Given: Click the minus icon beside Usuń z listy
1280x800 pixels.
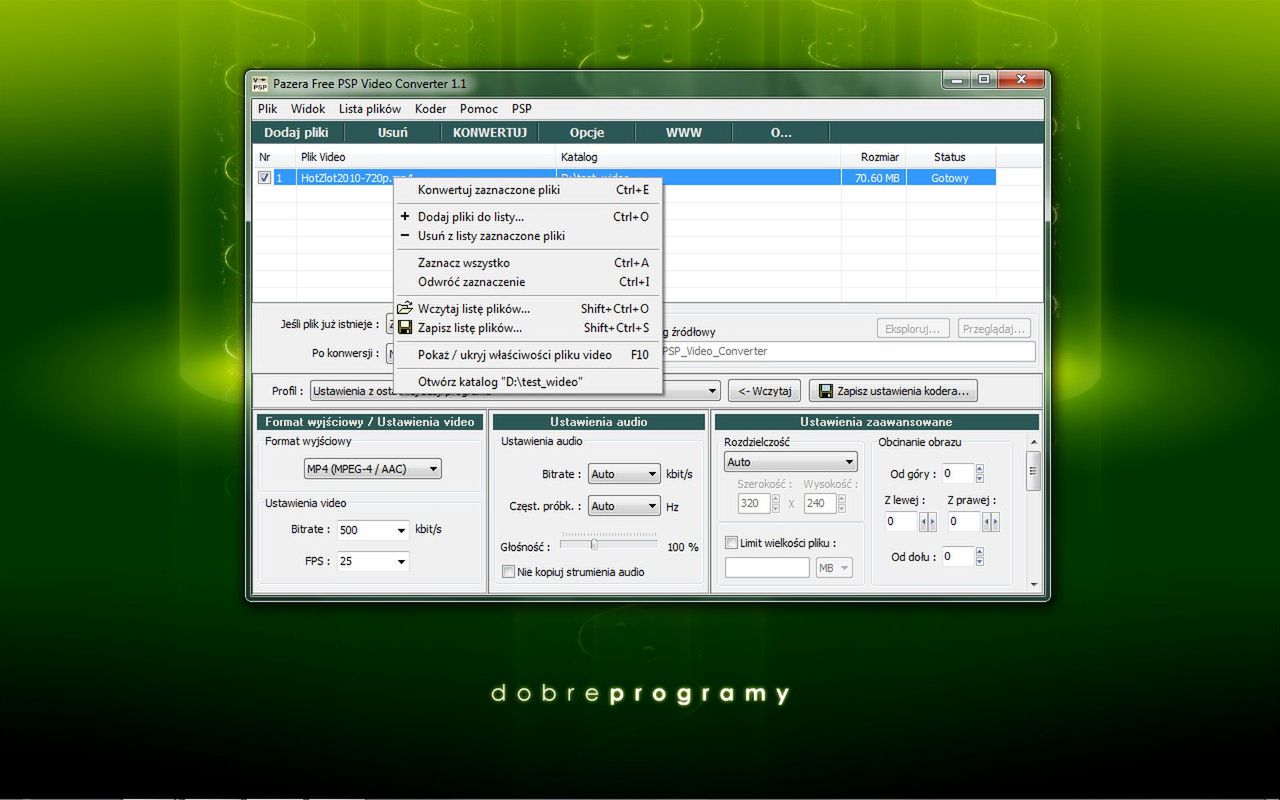Looking at the screenshot, I should point(405,236).
